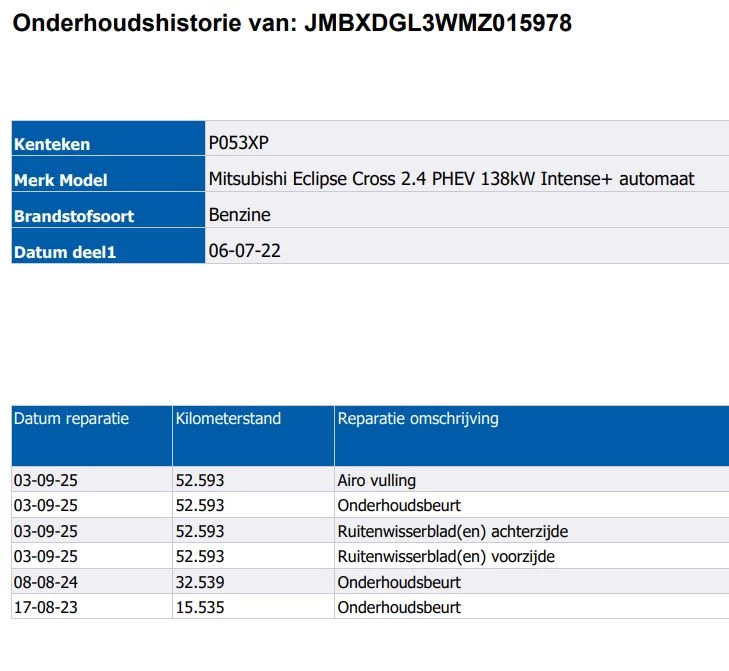The width and height of the screenshot is (729, 671).
Task: Click Onderhoudsbeurt in the 08-08-24 row
Action: 399,582
